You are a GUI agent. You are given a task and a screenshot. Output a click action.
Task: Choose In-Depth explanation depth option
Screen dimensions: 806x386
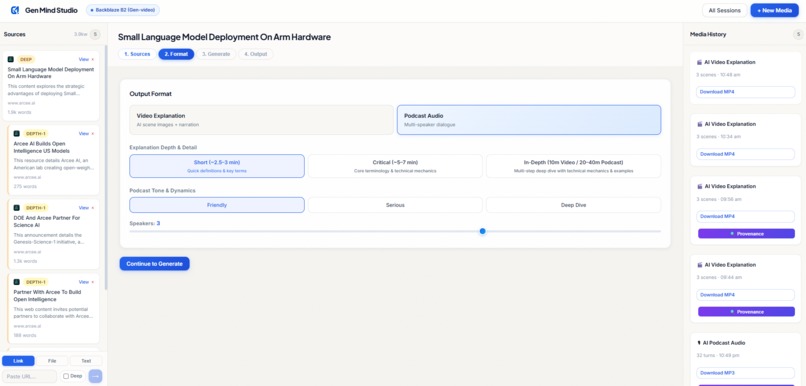click(573, 166)
